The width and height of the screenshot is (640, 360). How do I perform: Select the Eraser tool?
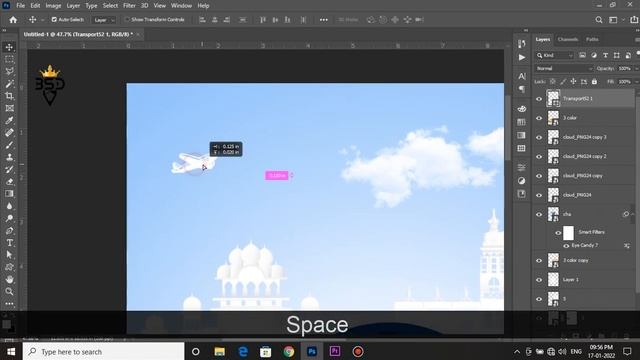tap(9, 182)
